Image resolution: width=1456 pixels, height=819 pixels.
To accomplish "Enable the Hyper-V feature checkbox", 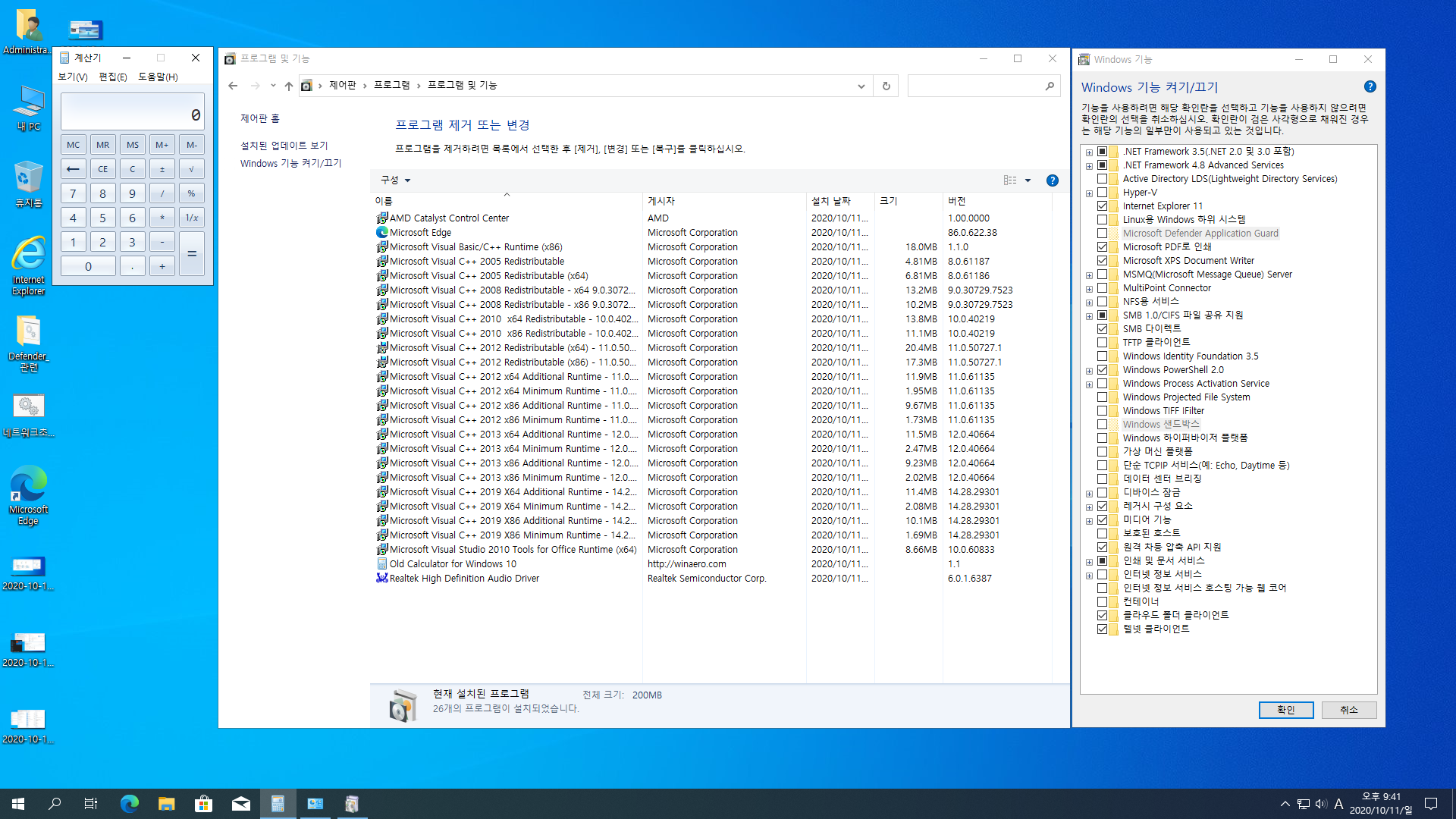I will 1102,193.
